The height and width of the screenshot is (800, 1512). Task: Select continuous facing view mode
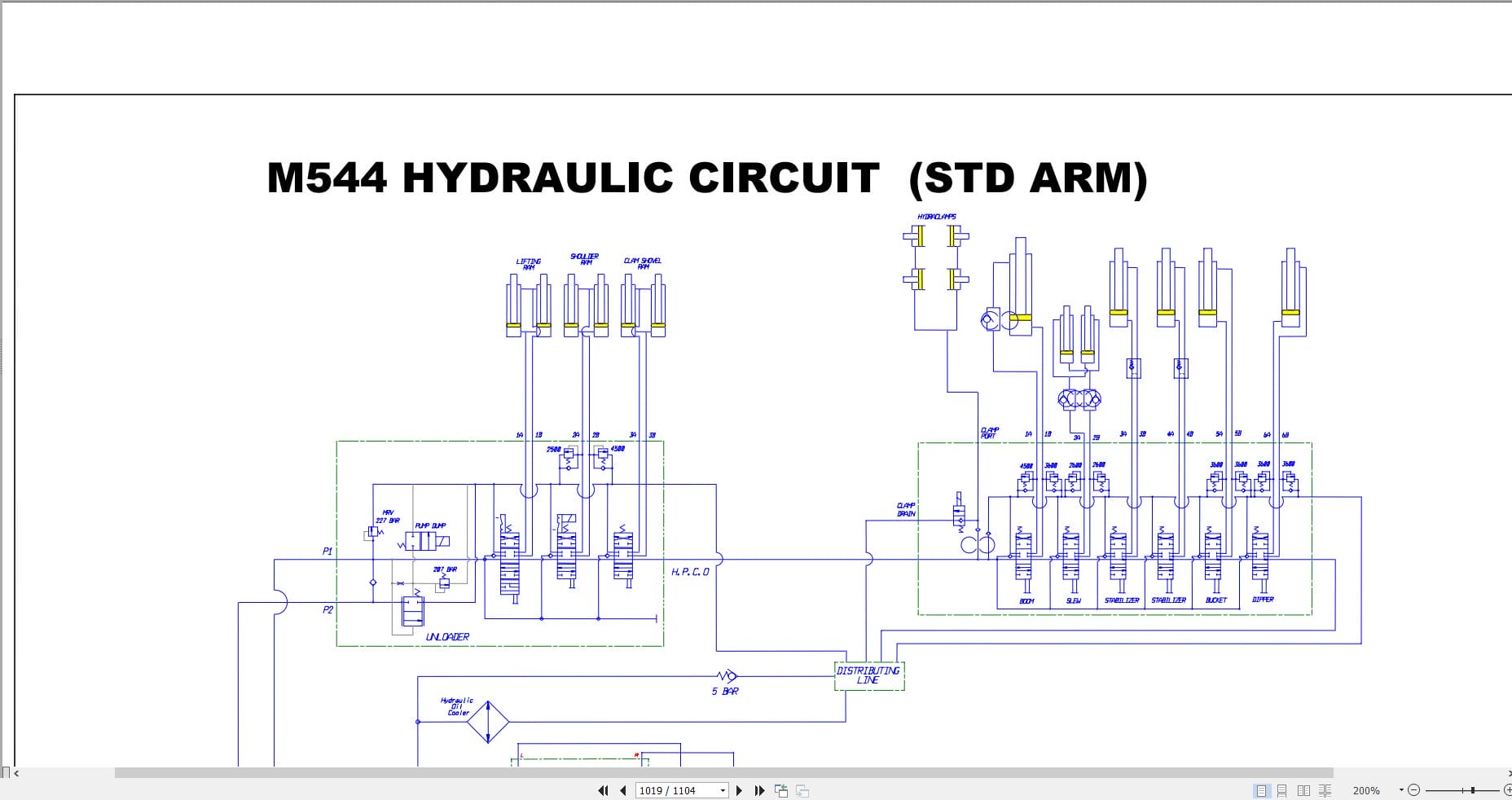[x=1325, y=790]
